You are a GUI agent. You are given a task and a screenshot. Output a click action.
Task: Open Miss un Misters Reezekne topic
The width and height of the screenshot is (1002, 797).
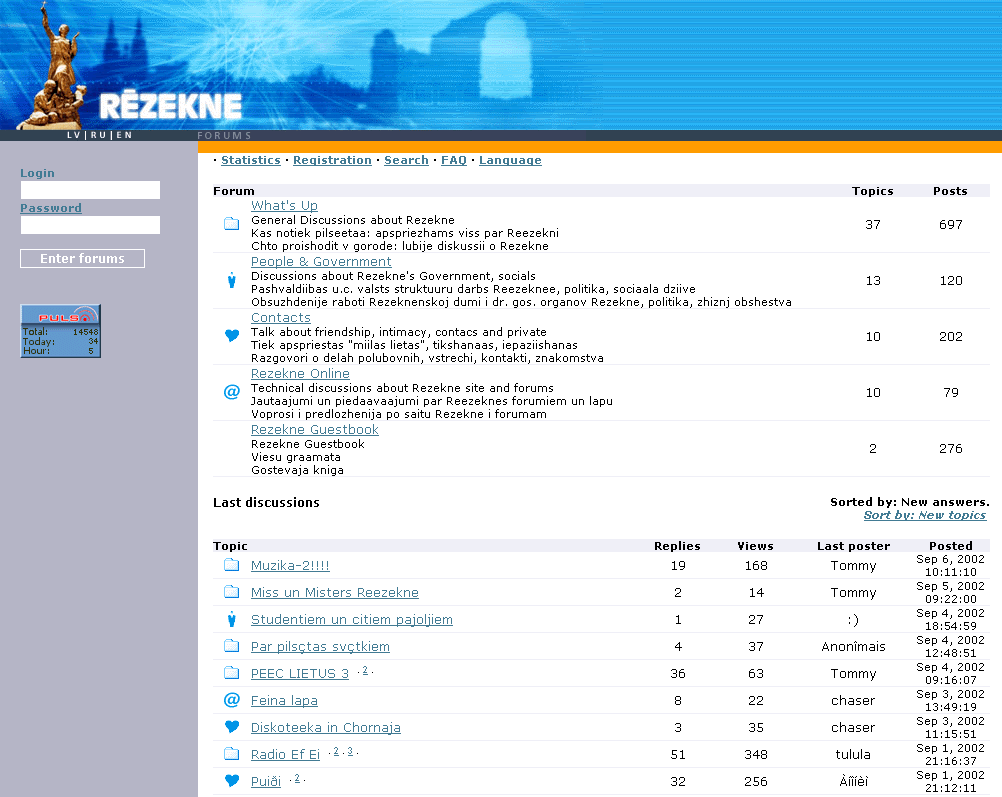[335, 592]
